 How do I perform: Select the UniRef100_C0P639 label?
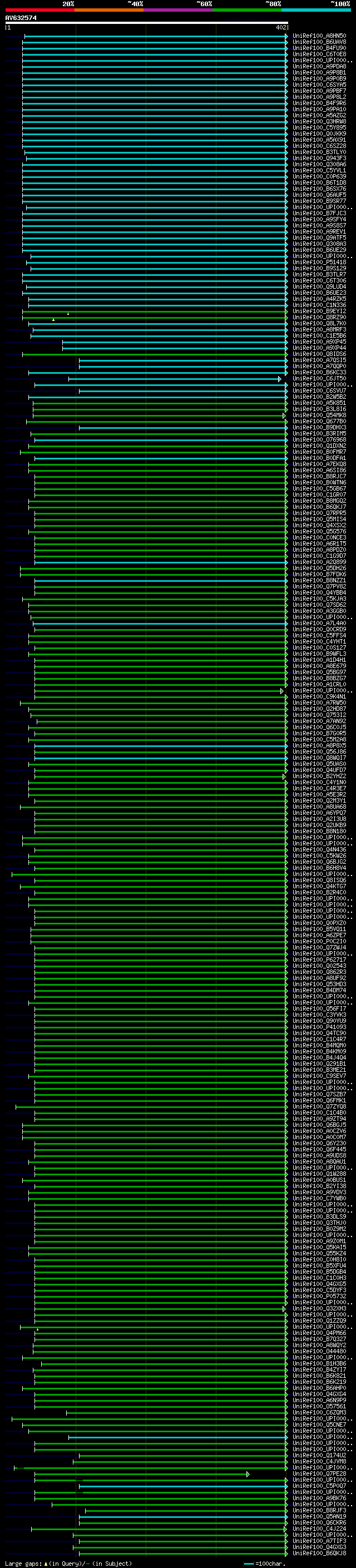319,177
